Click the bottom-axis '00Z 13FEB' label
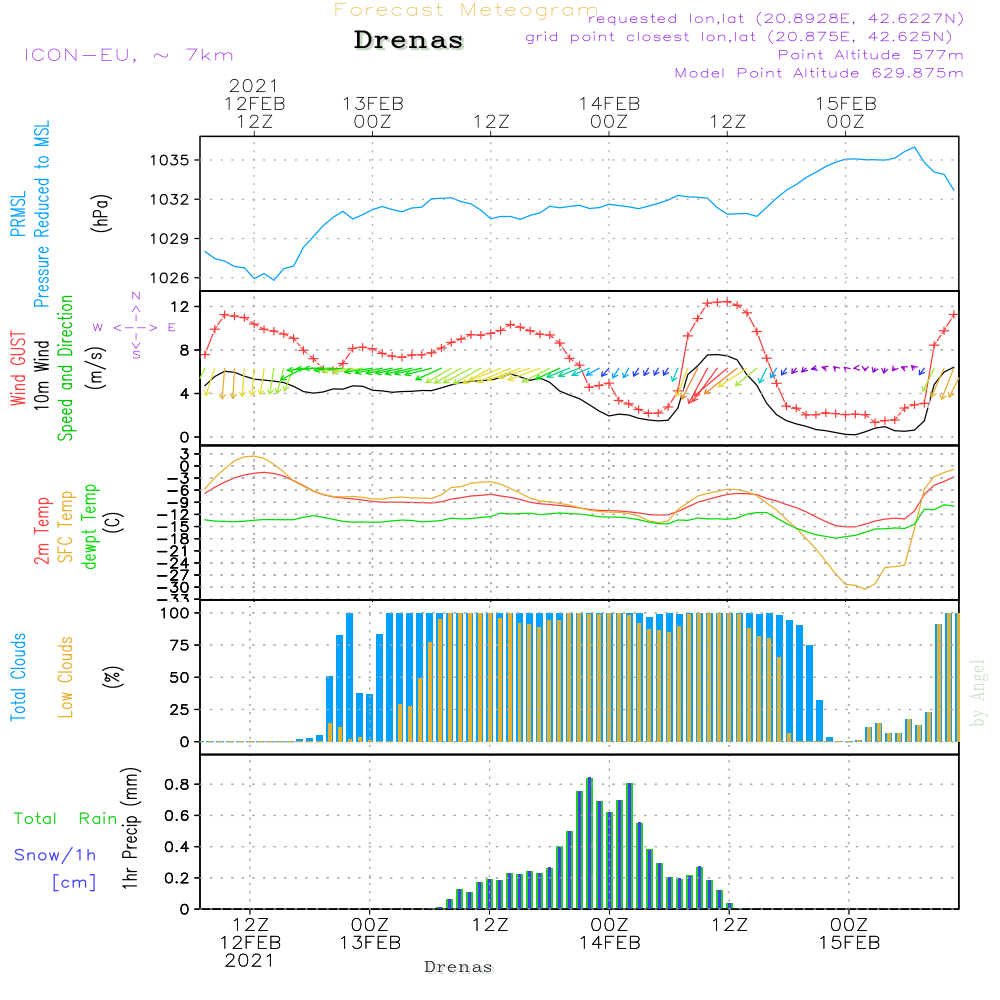 [x=370, y=934]
